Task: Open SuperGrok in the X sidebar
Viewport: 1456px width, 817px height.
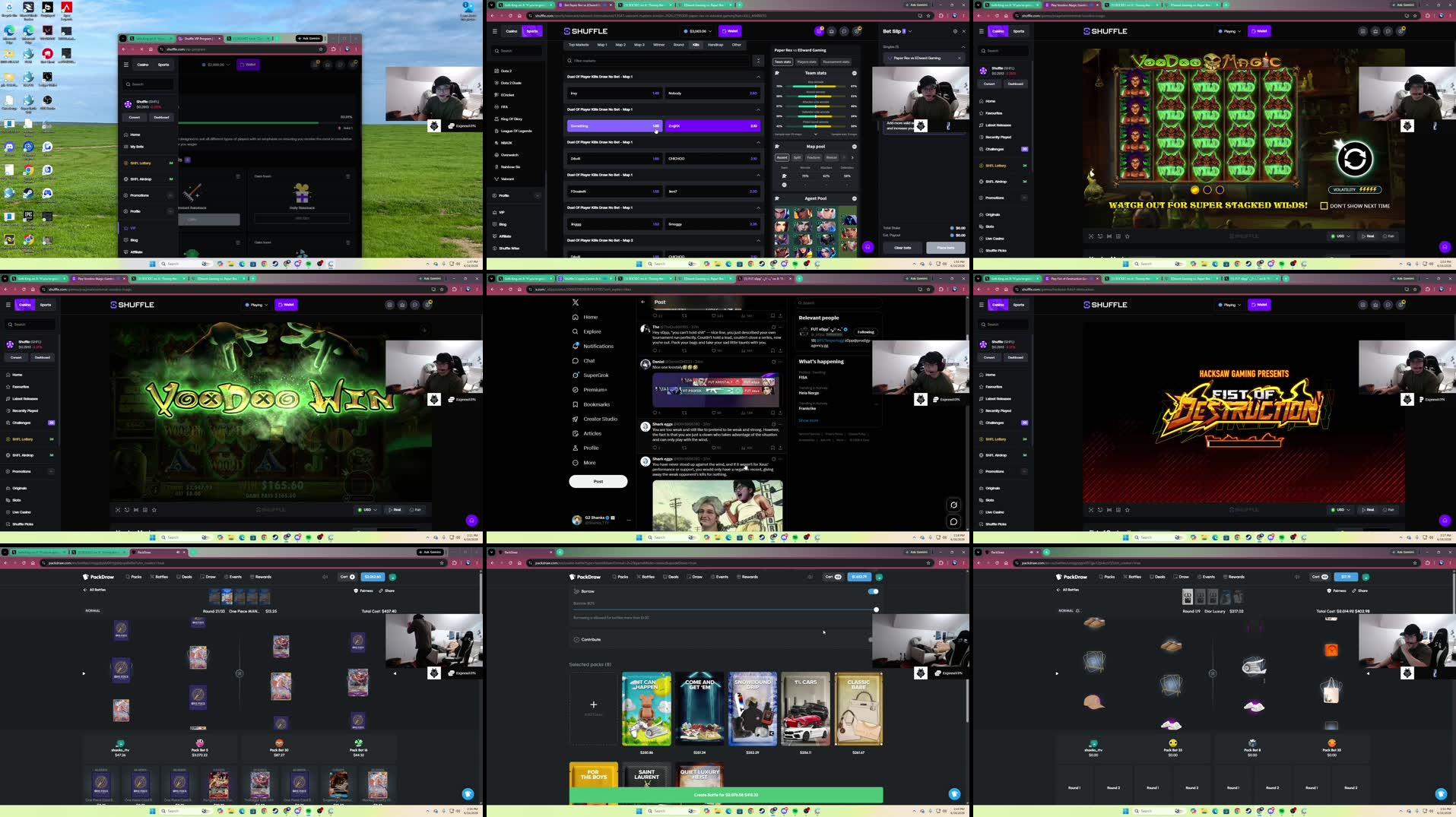Action: pos(591,375)
